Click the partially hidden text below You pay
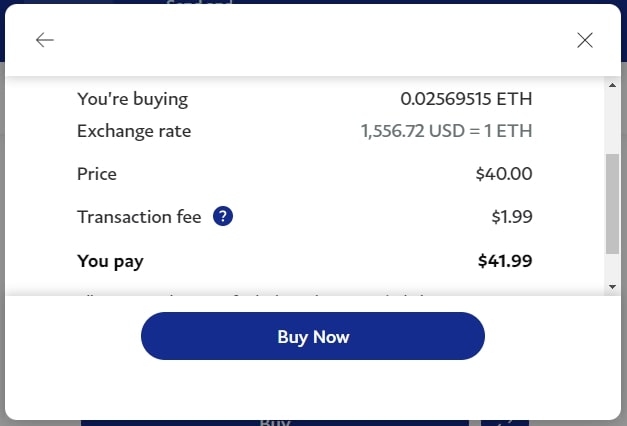627x426 pixels. click(x=254, y=297)
